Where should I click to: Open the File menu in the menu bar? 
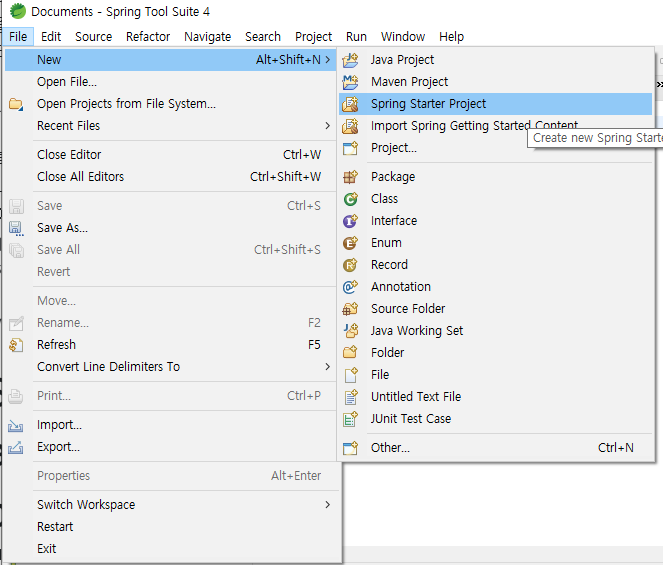tap(18, 37)
